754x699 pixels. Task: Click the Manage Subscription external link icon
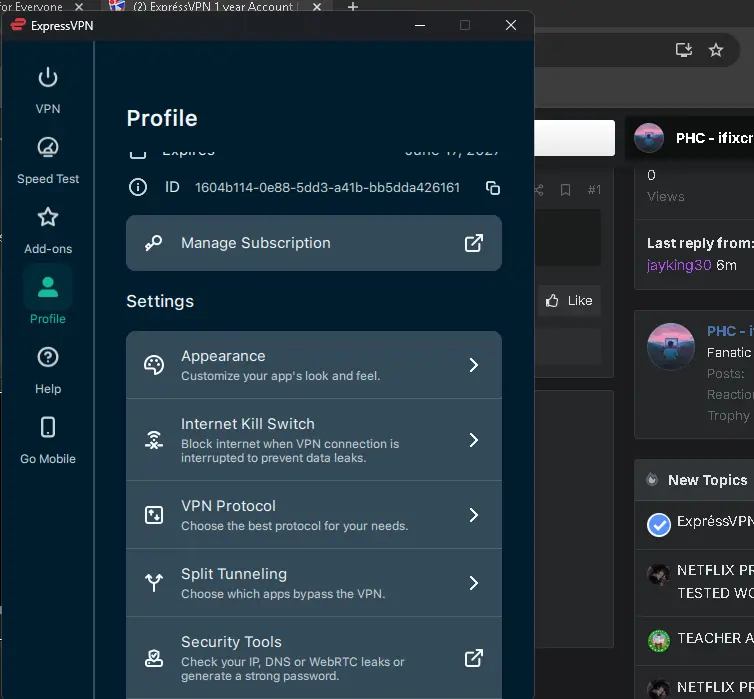[474, 243]
